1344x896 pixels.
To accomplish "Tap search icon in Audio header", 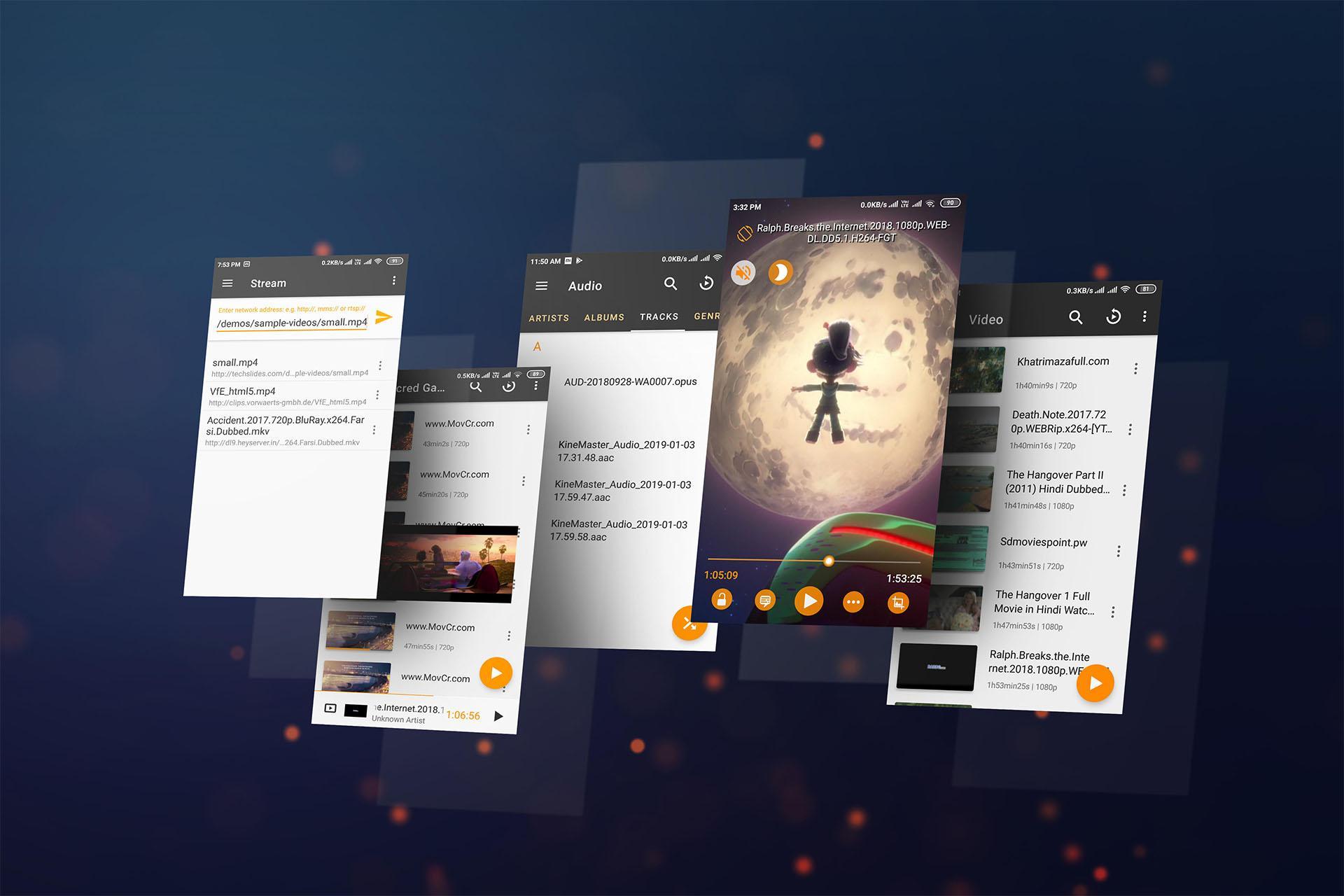I will point(671,283).
